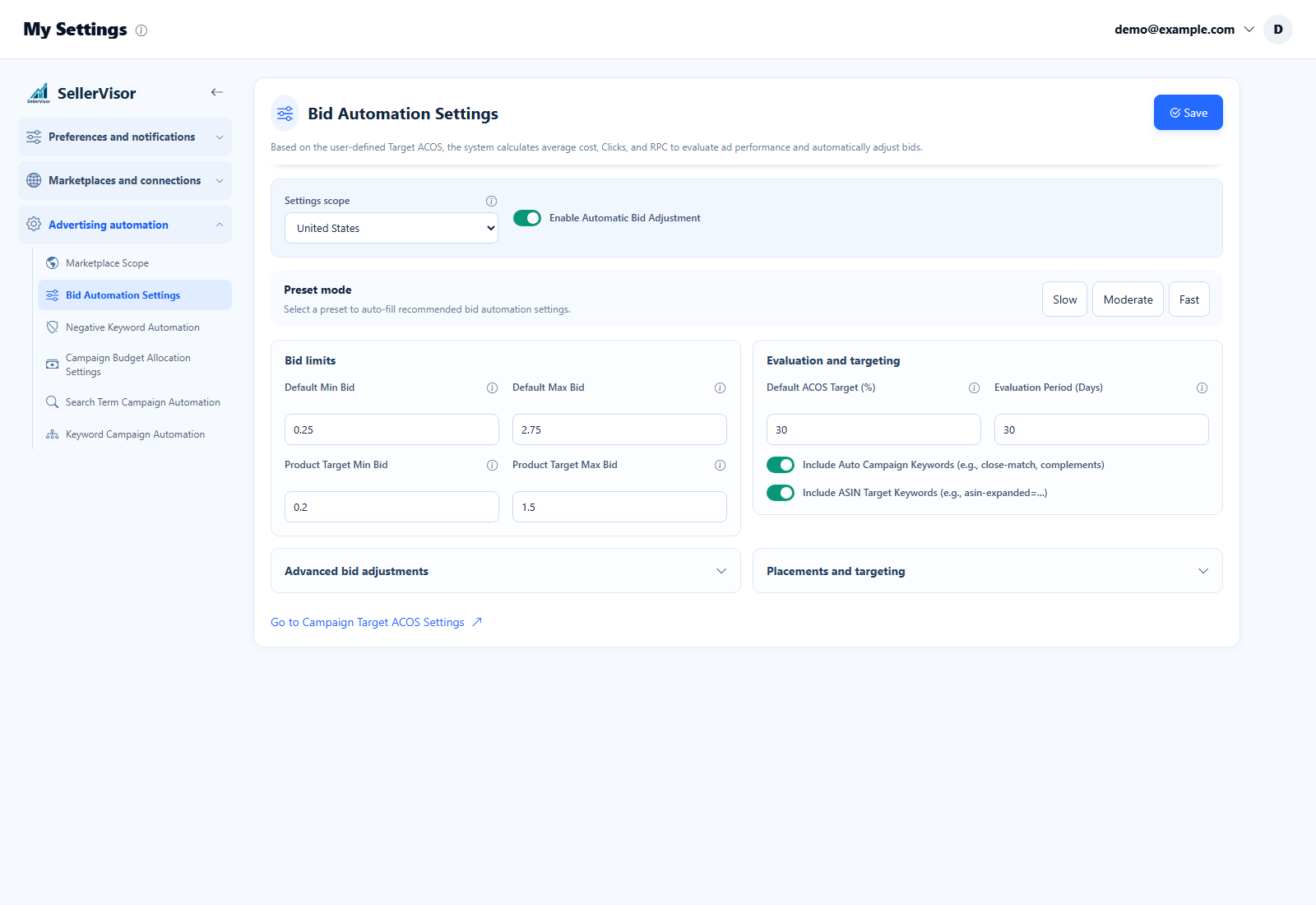Image resolution: width=1316 pixels, height=905 pixels.
Task: Click the Save button
Action: tap(1189, 113)
